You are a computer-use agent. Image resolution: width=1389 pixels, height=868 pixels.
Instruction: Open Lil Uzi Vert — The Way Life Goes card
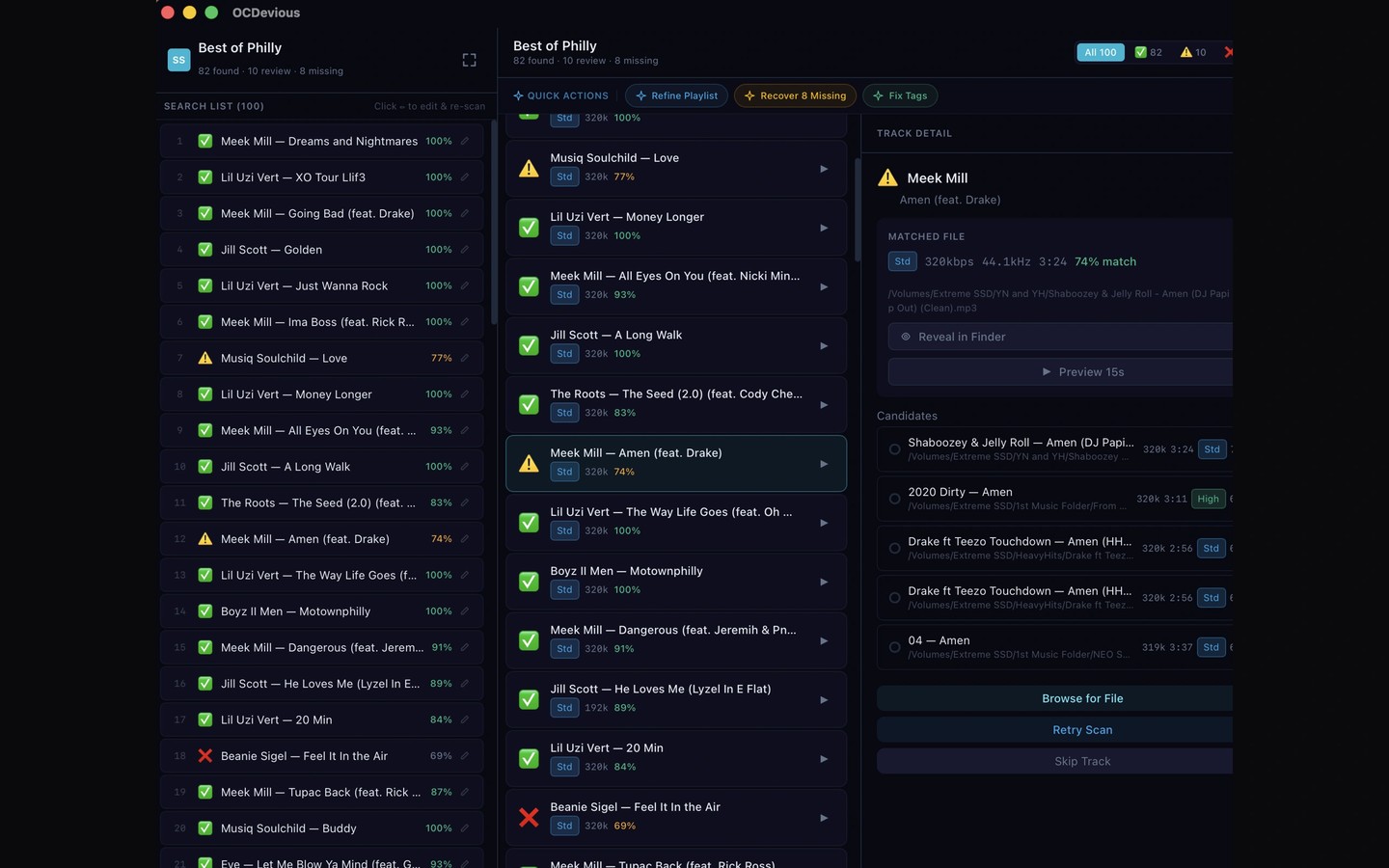click(x=676, y=523)
